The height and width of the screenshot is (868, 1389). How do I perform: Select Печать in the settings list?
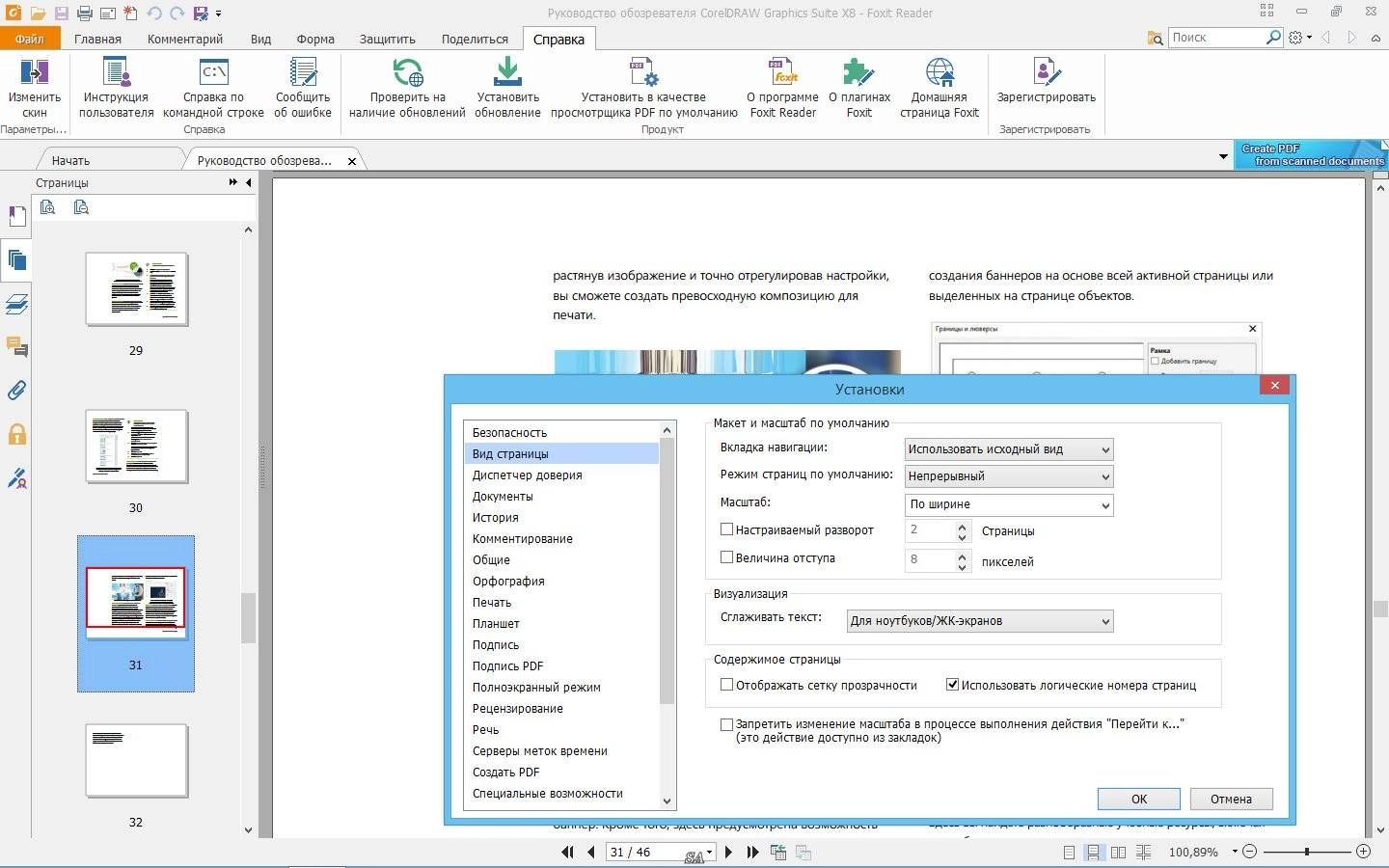coord(561,602)
